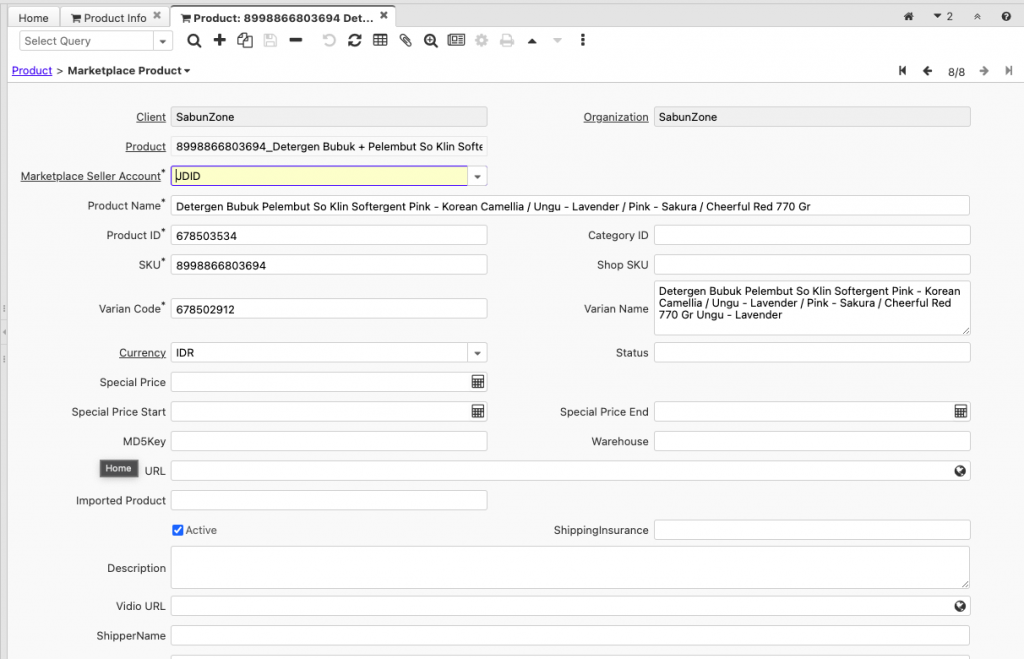This screenshot has width=1024, height=659.
Task: Click into the Imported Product field
Action: click(329, 500)
